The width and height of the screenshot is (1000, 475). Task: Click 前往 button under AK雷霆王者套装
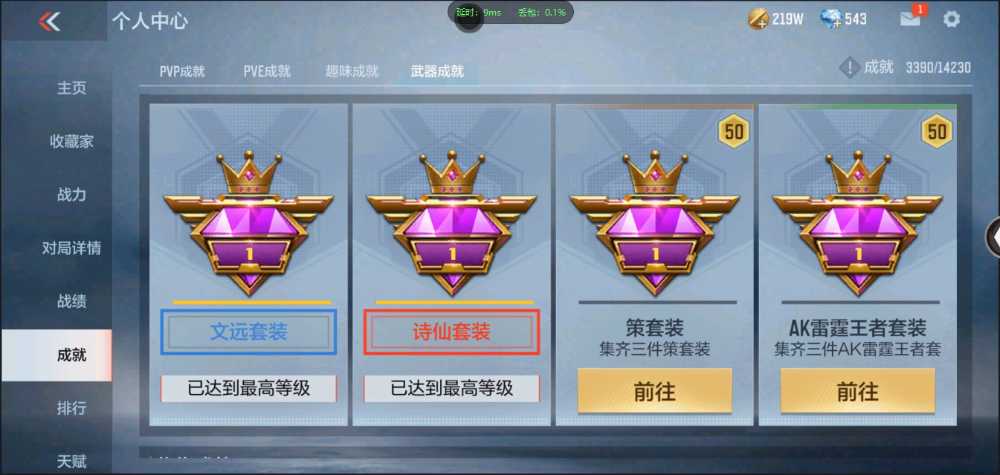(858, 391)
